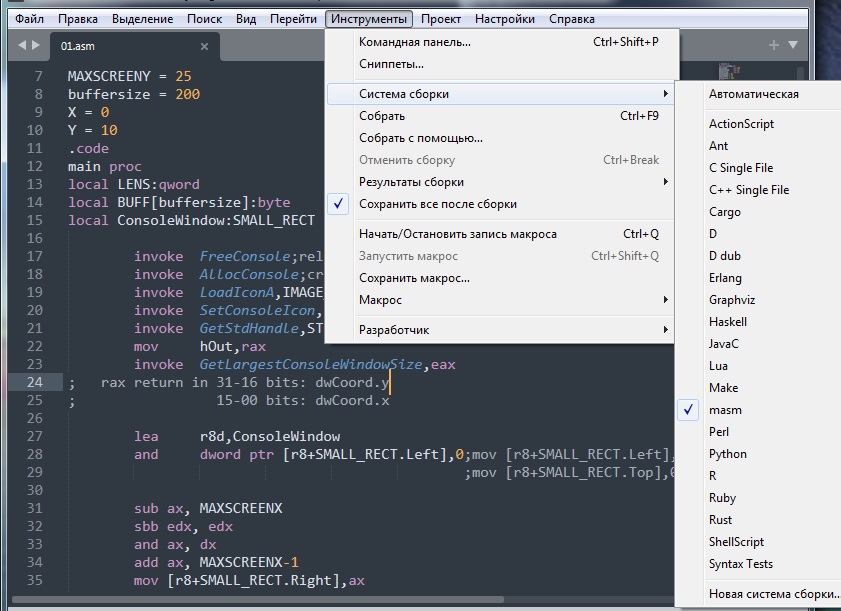This screenshot has height=611, width=841.
Task: Click the left tab navigation arrow
Action: click(x=23, y=45)
